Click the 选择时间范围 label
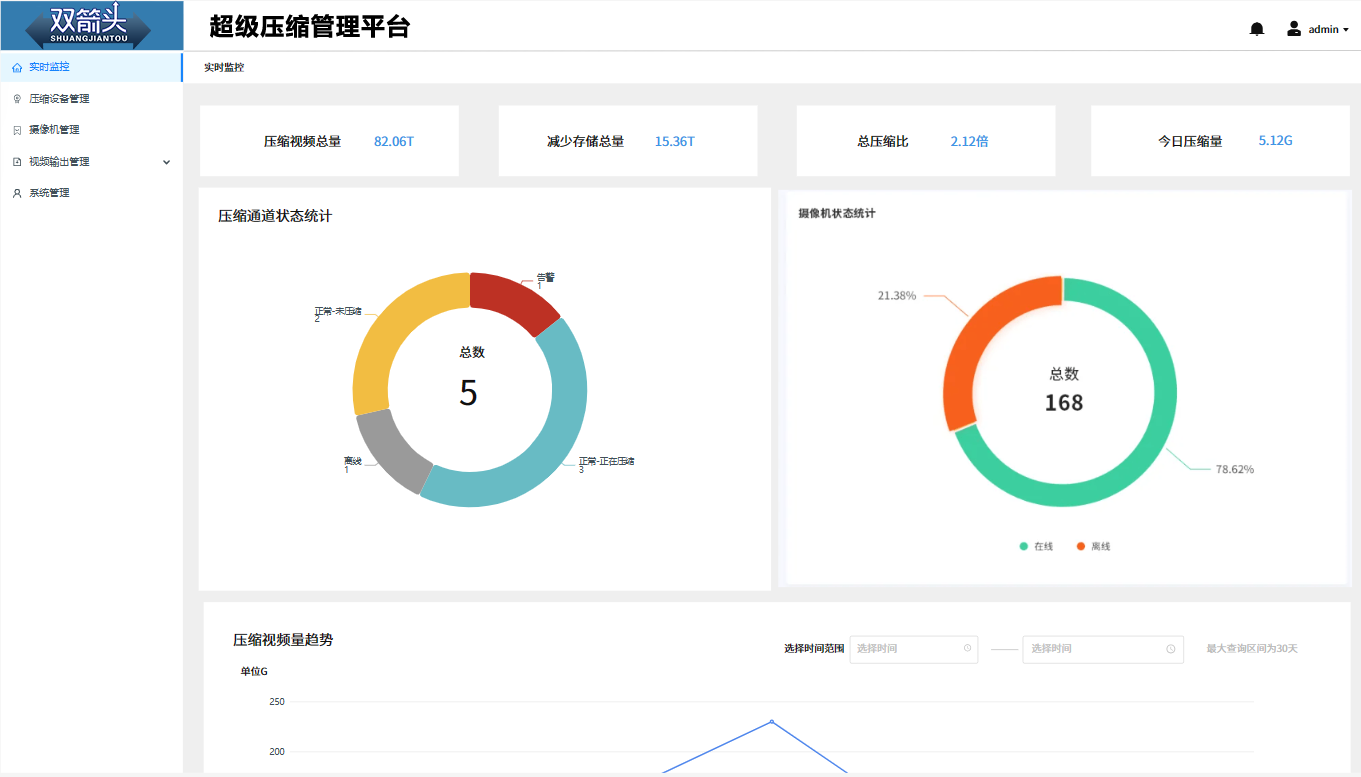The image size is (1361, 777). pyautogui.click(x=814, y=649)
